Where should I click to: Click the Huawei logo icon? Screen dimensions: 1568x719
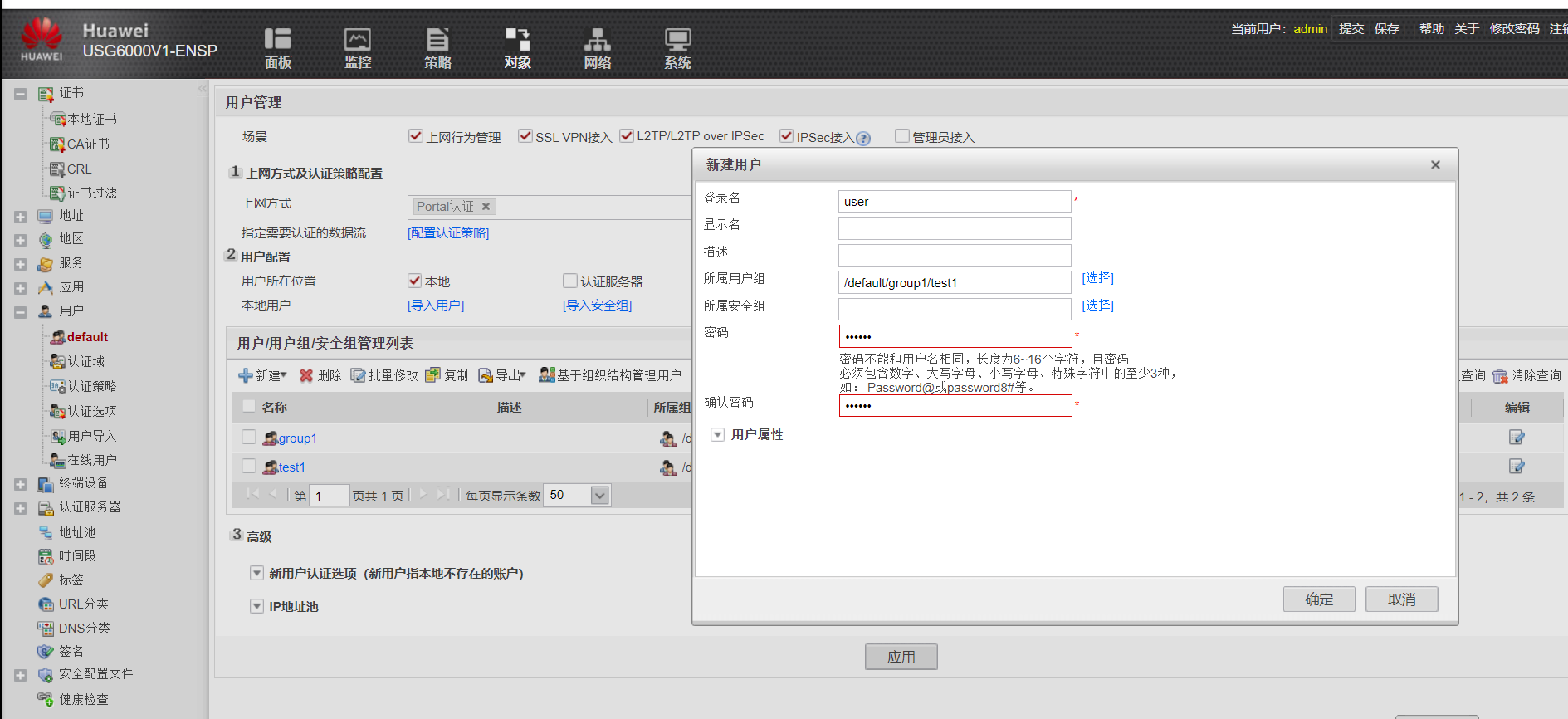tap(42, 39)
